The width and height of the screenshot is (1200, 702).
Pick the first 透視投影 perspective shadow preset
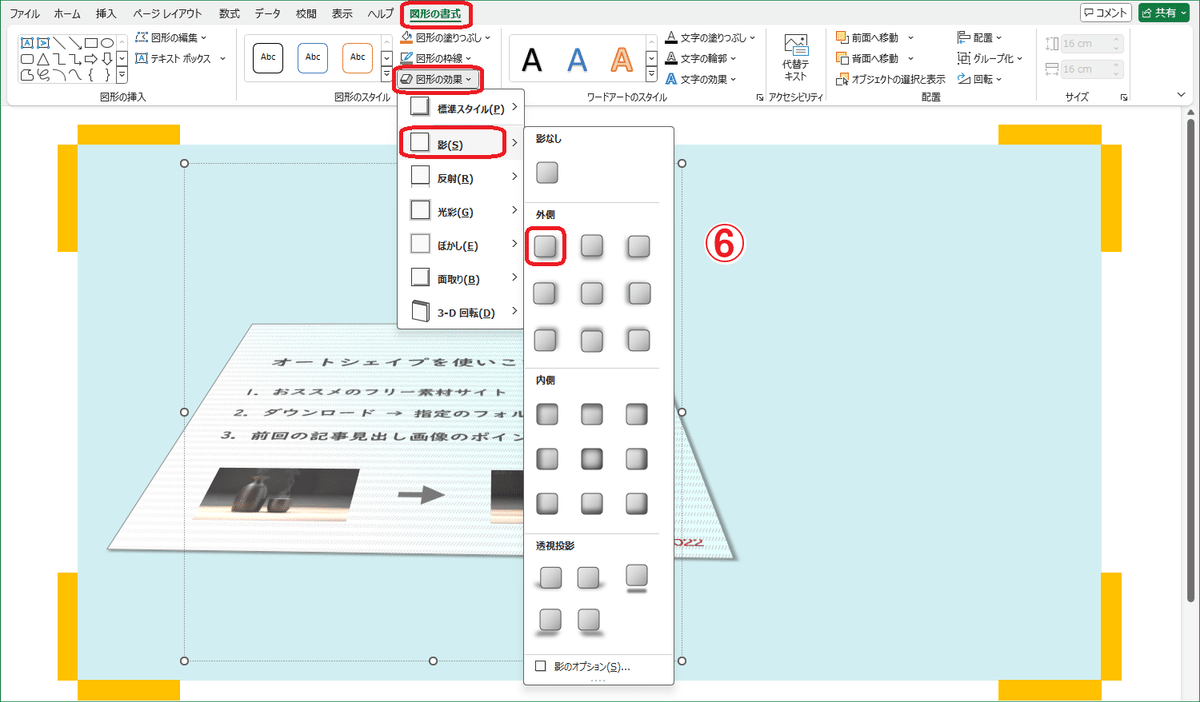click(550, 577)
